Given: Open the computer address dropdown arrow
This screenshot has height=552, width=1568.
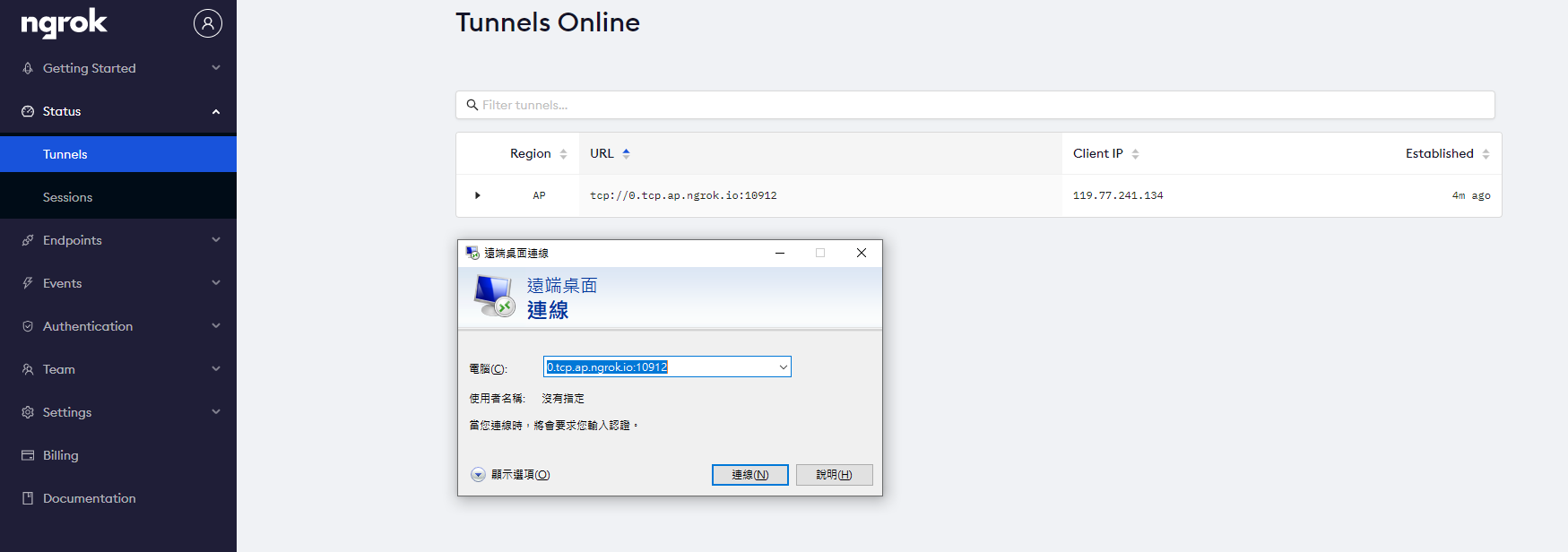Looking at the screenshot, I should click(783, 367).
